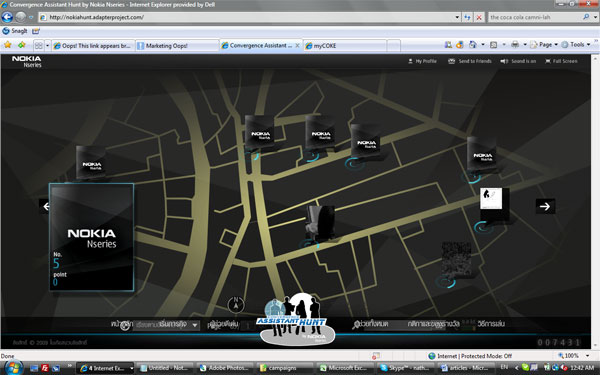Open the search provider dropdown arrow

[x=595, y=17]
